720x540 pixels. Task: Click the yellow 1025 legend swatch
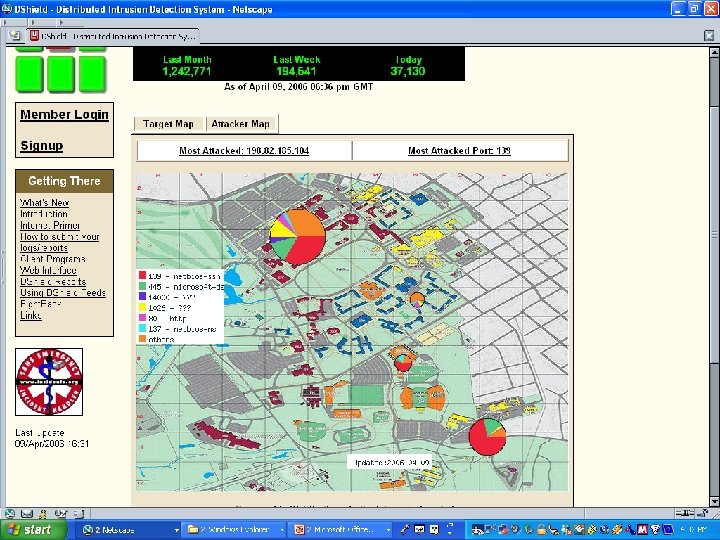click(x=142, y=307)
